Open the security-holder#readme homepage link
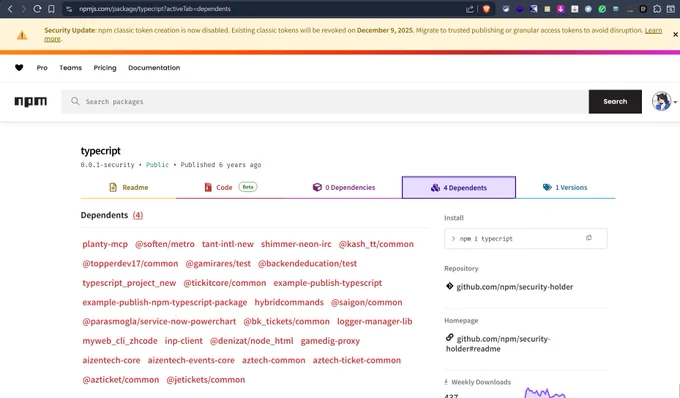 coord(498,343)
